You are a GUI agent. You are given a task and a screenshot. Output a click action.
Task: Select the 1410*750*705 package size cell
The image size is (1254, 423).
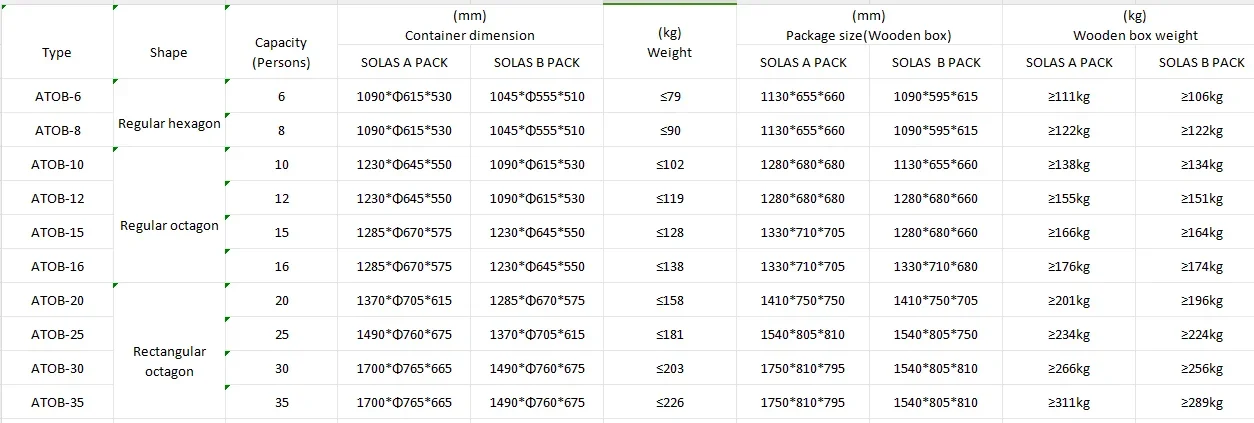(x=935, y=301)
